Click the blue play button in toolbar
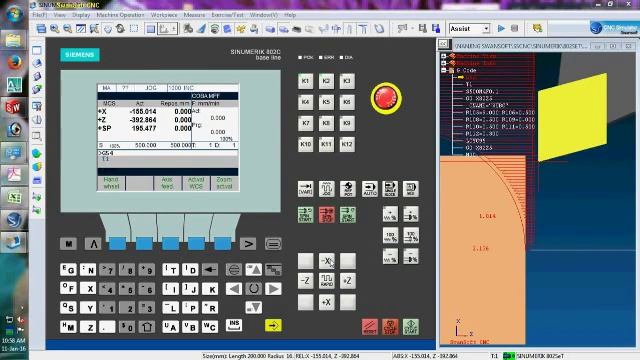Image resolution: width=640 pixels, height=360 pixels. click(x=501, y=28)
